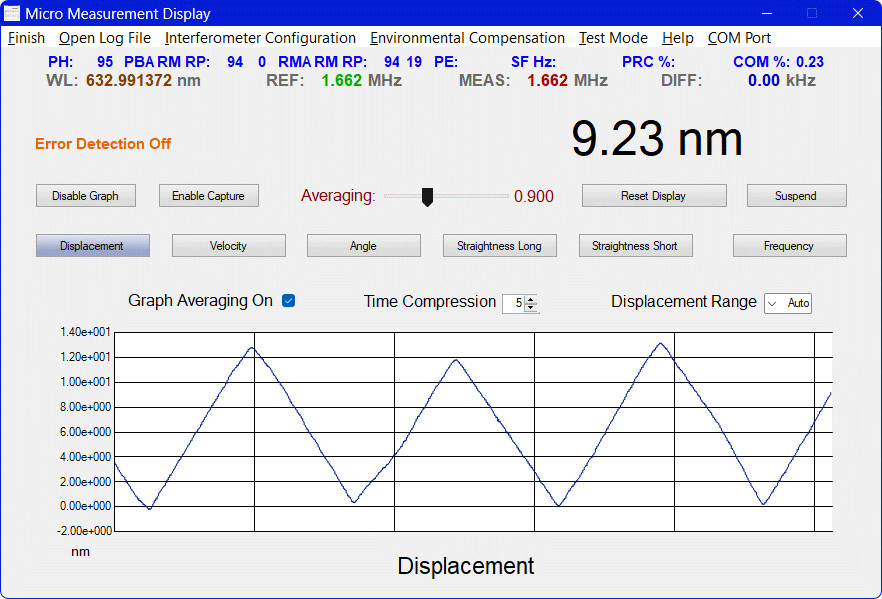
Task: Select Straightness Long mode
Action: [500, 246]
